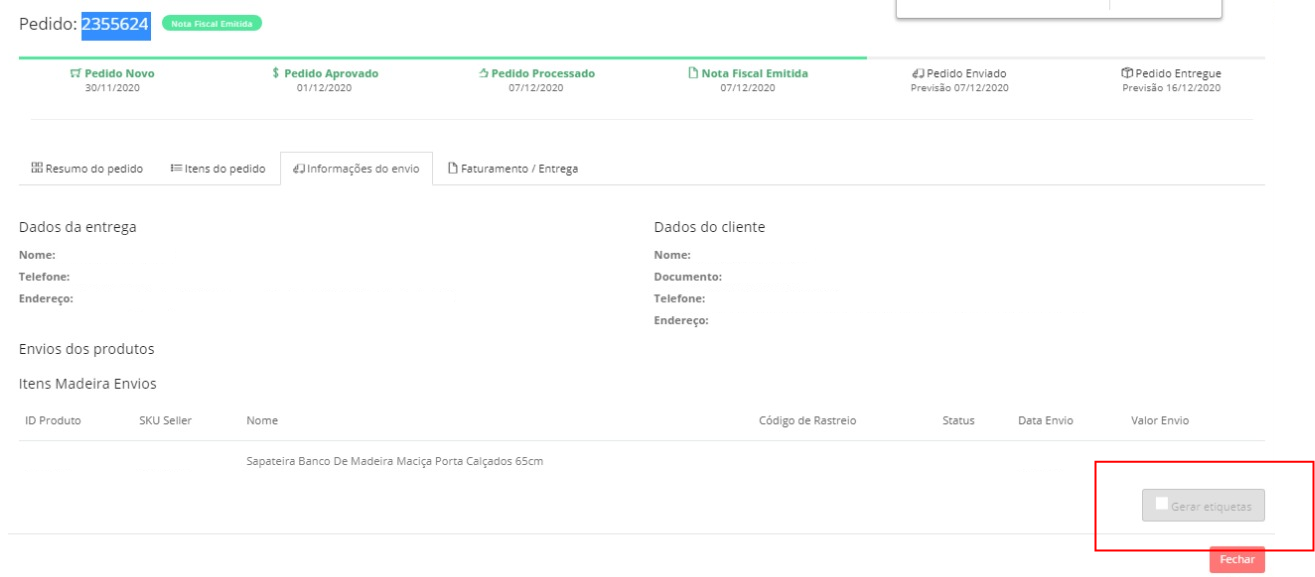Click the Valor Envio column header
The image size is (1315, 577).
(x=1160, y=421)
